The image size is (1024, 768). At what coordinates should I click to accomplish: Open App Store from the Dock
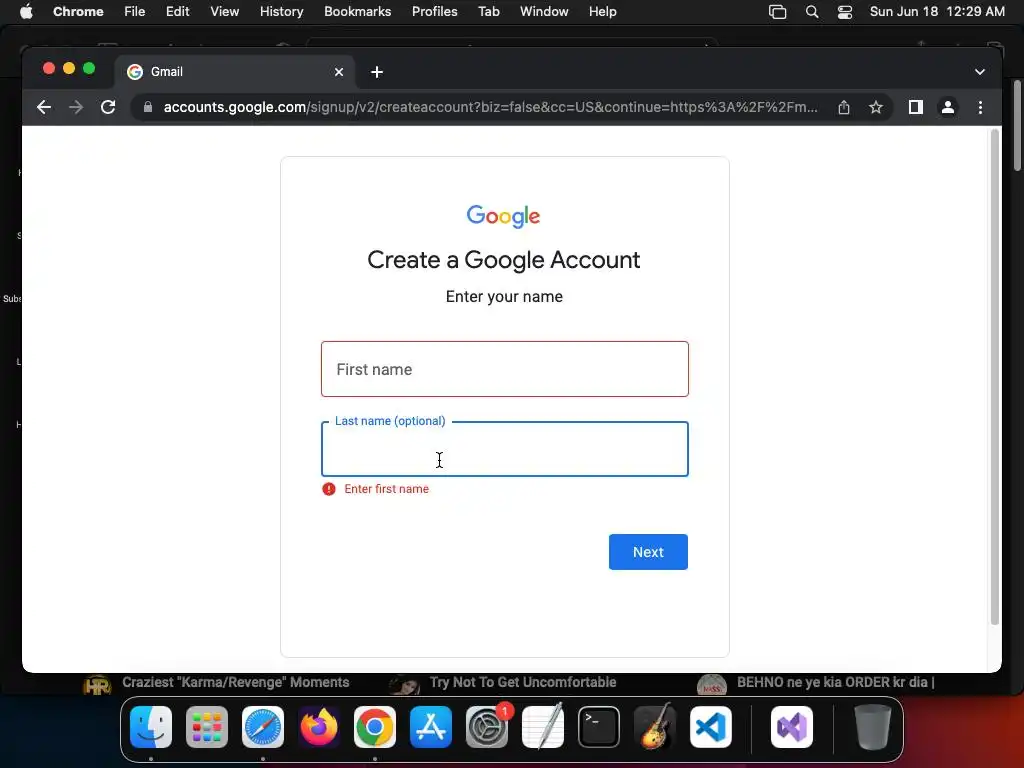(431, 727)
